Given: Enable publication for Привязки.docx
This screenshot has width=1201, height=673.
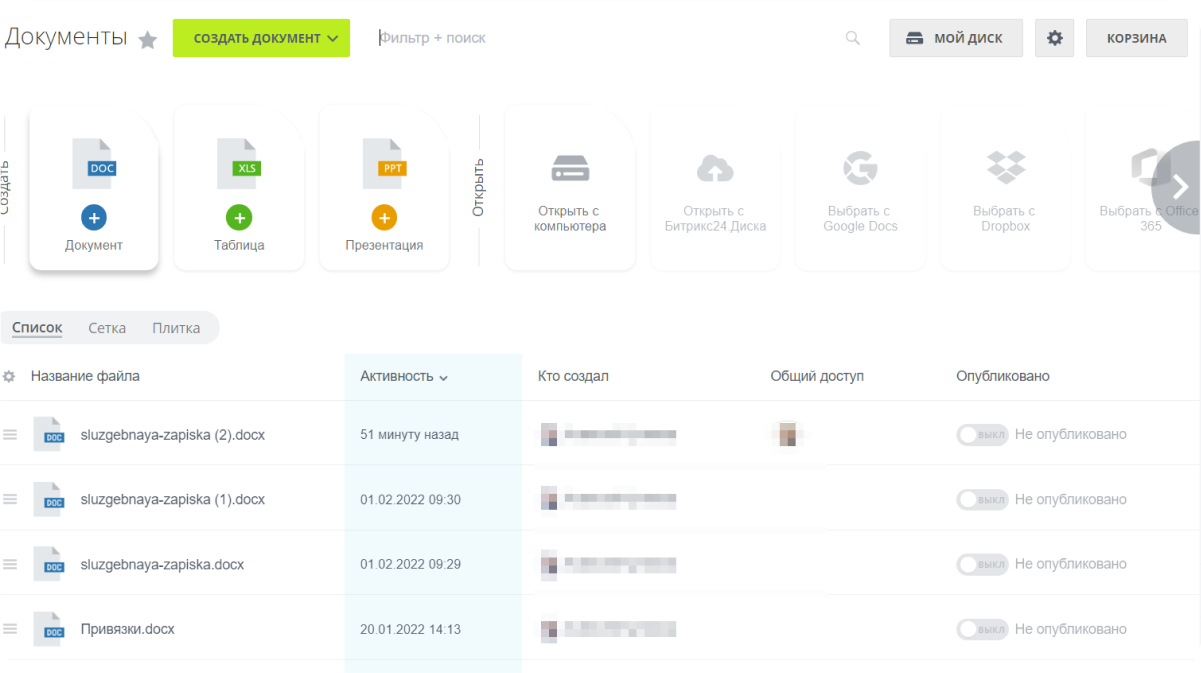Looking at the screenshot, I should pos(982,630).
